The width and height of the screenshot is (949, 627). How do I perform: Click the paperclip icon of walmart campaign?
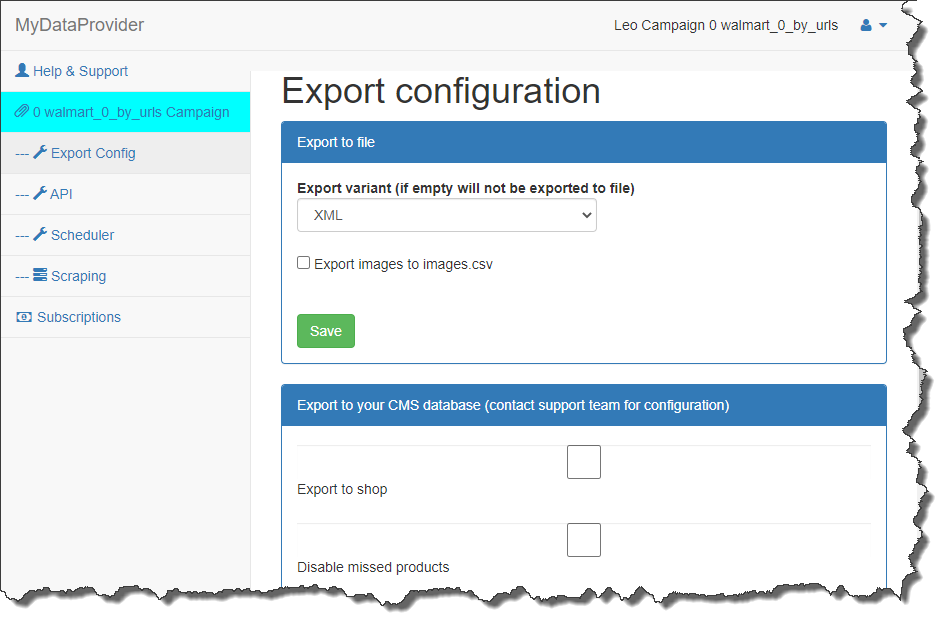coord(22,112)
